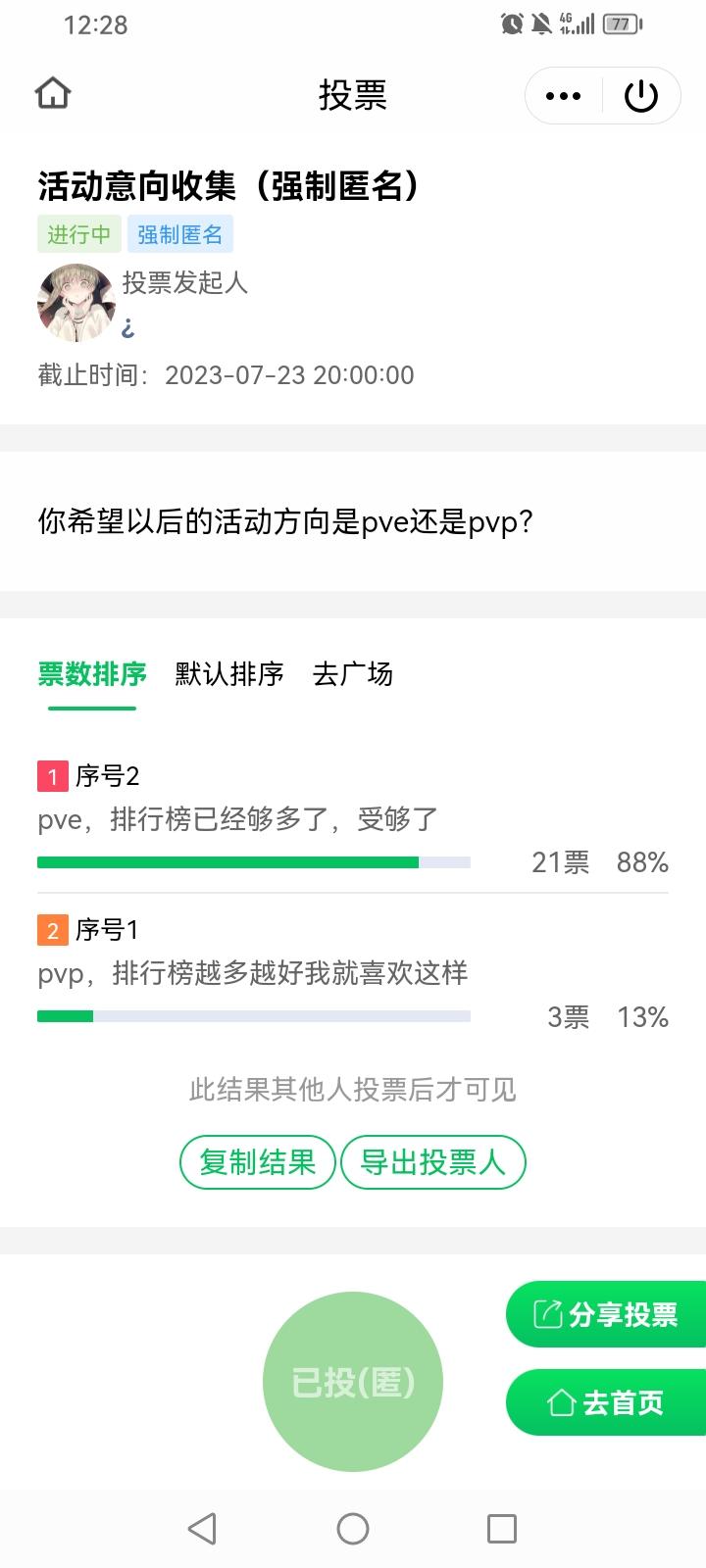Tap the power close mini-program icon
706x1568 pixels.
(x=641, y=96)
